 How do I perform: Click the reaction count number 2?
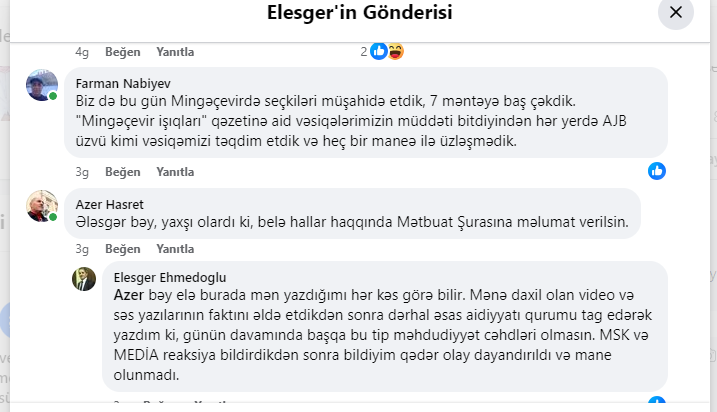(364, 52)
